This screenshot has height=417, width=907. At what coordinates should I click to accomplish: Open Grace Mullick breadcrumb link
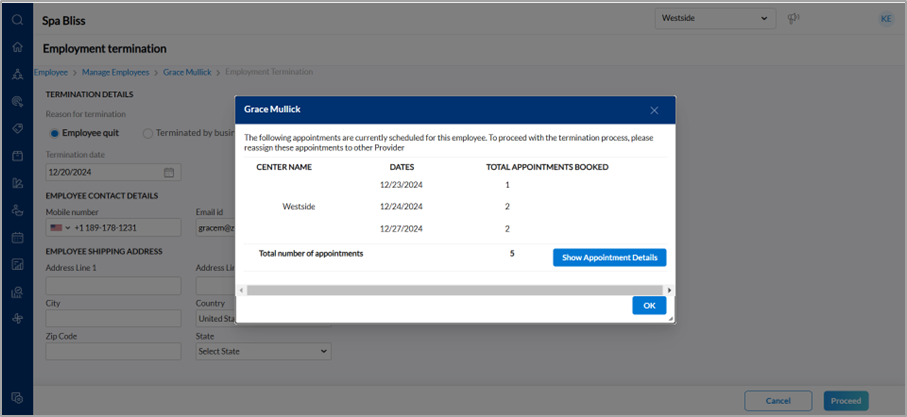coord(187,72)
